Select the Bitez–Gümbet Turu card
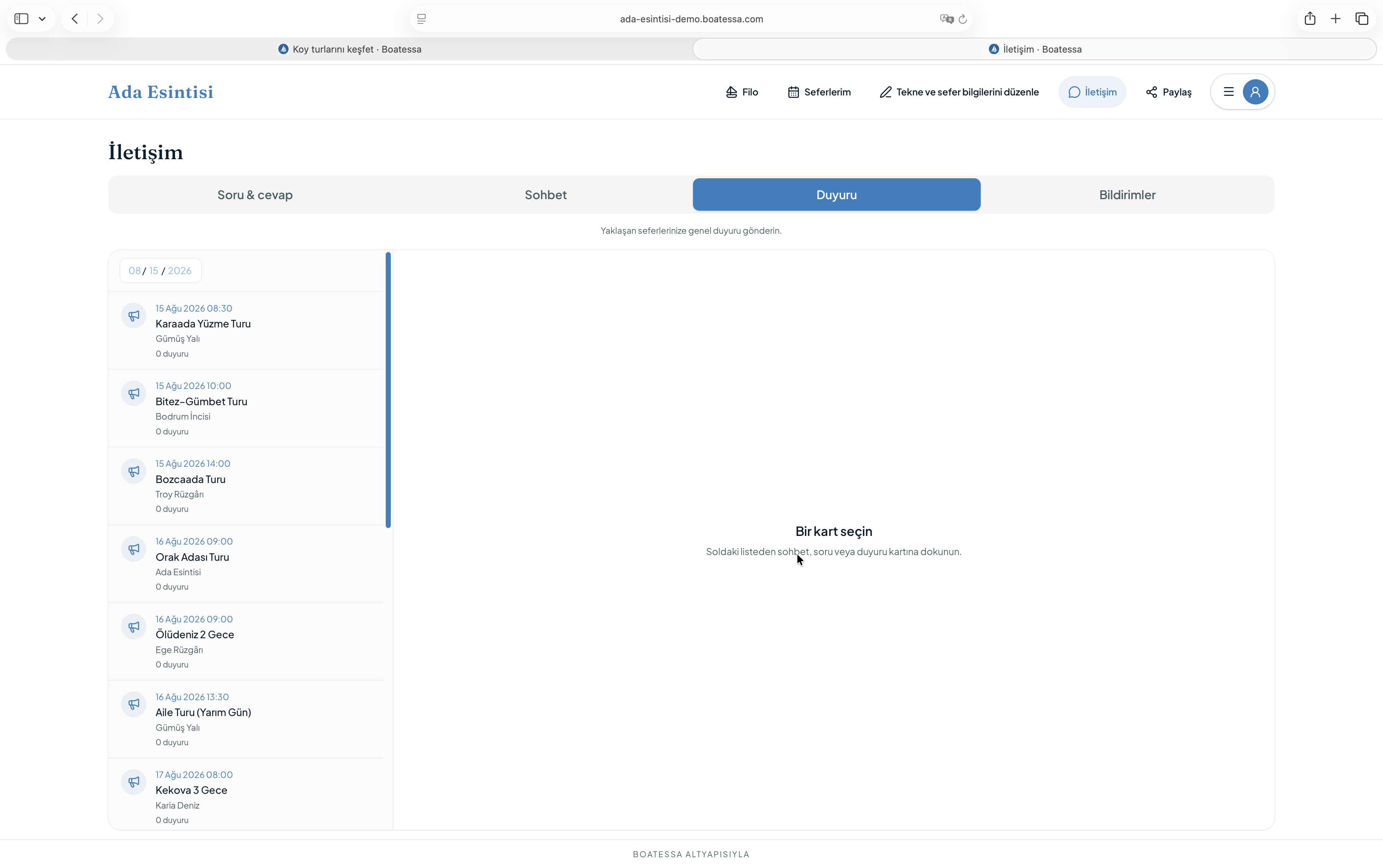Viewport: 1383px width, 868px height. [x=246, y=408]
